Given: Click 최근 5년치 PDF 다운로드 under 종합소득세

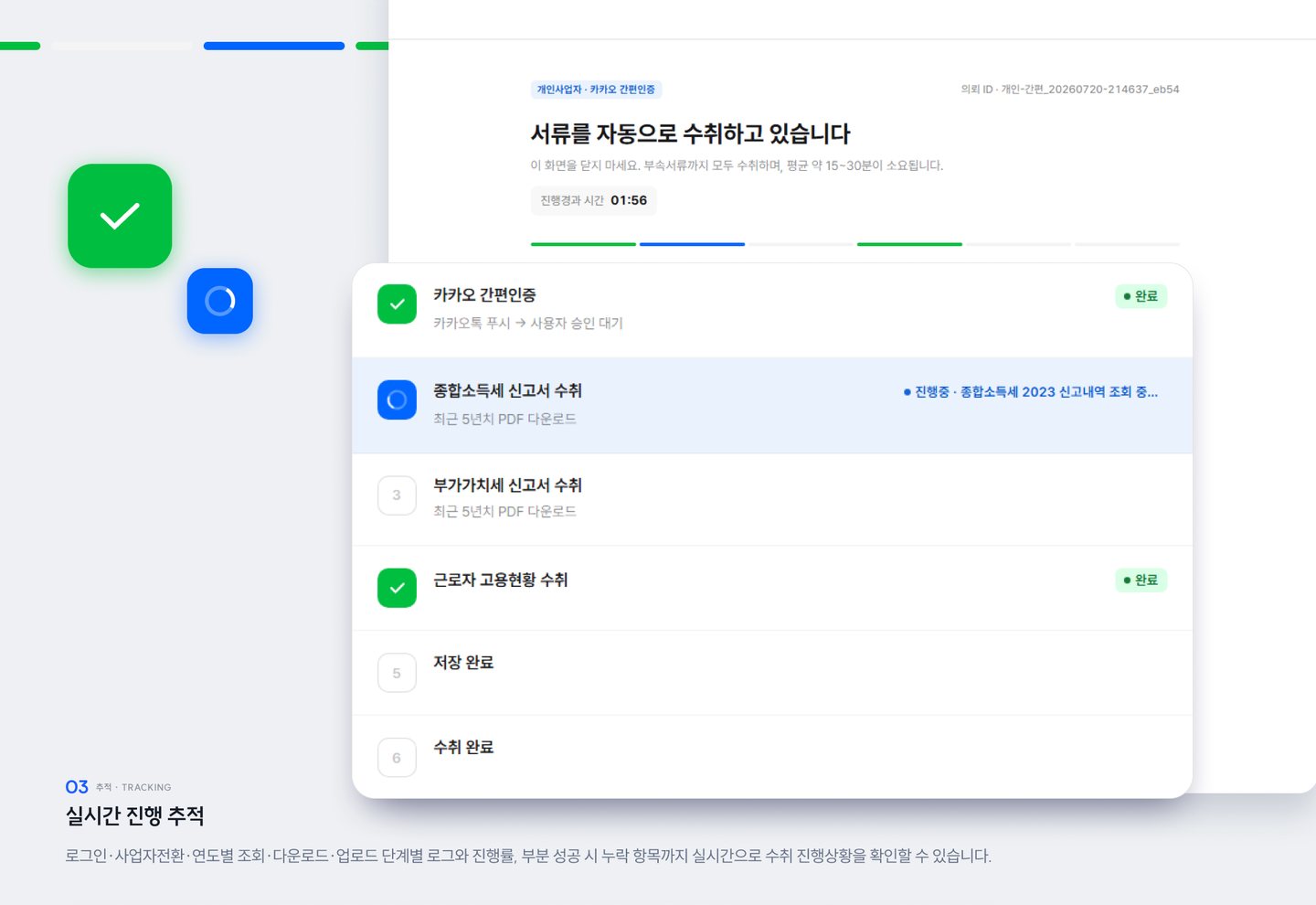Looking at the screenshot, I should pyautogui.click(x=504, y=419).
